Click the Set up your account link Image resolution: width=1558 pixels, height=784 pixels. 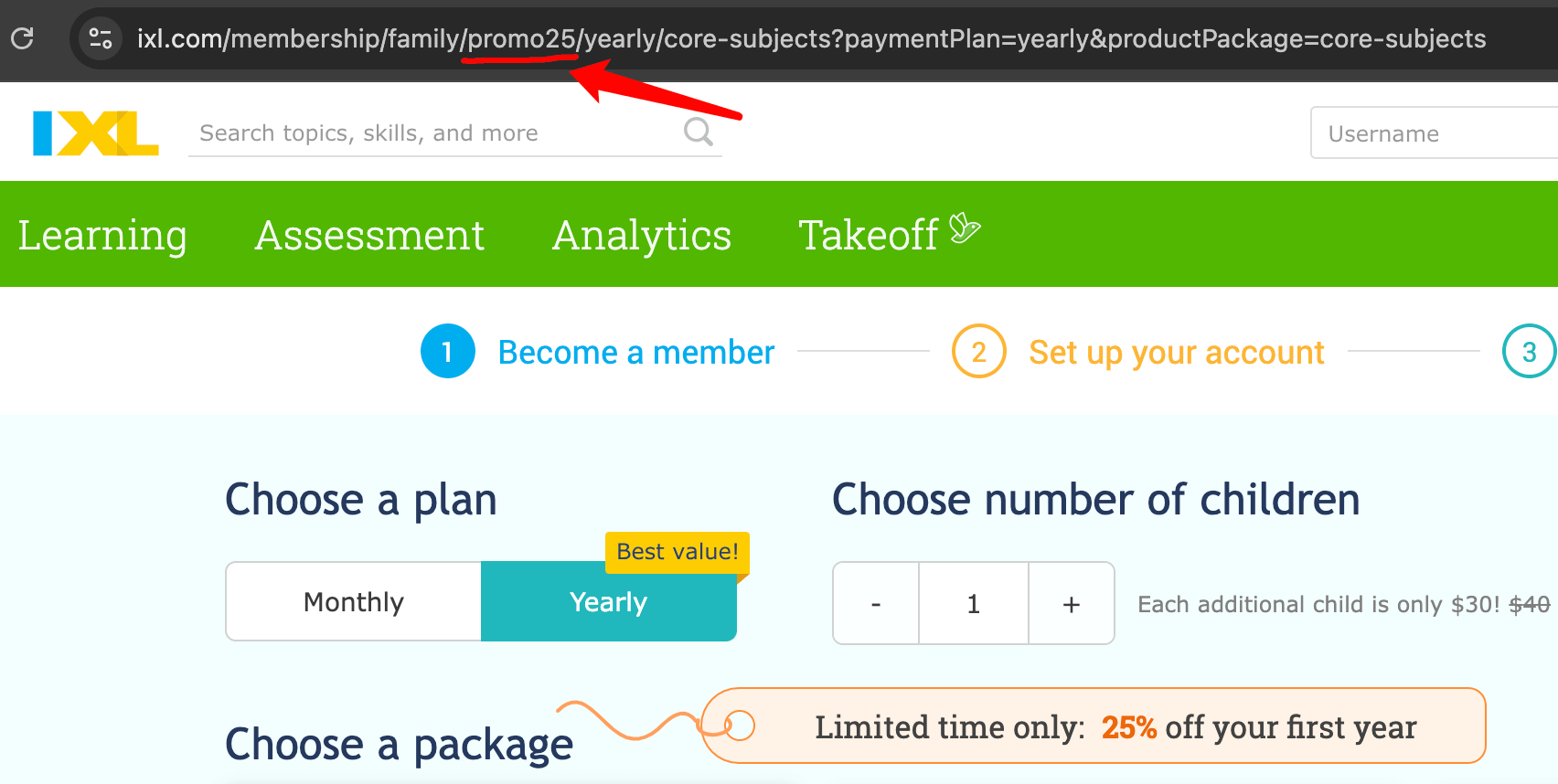click(x=1176, y=351)
